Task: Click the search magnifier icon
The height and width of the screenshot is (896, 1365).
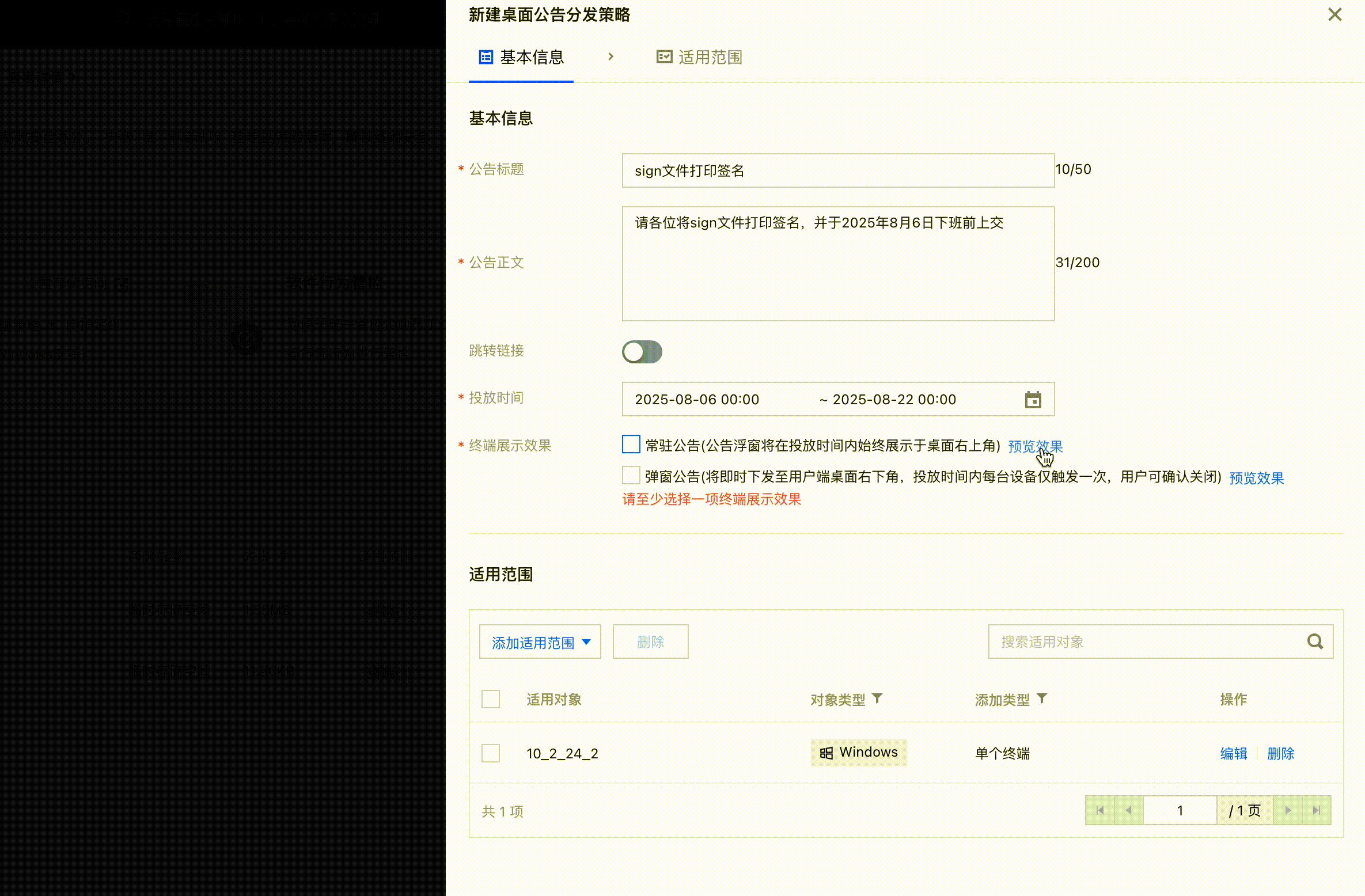Action: coord(1315,641)
